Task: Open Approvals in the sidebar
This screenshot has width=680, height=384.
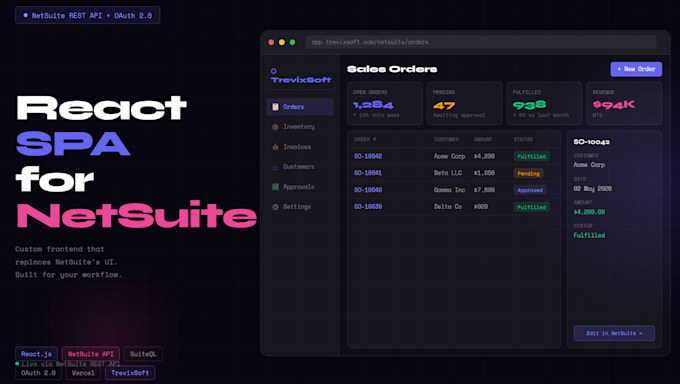Action: [300, 187]
